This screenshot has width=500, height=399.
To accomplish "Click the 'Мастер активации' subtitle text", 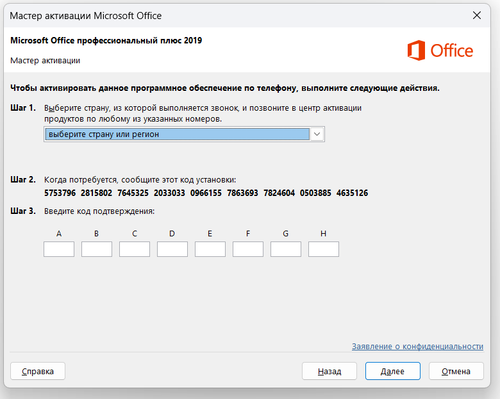I will [x=45, y=61].
